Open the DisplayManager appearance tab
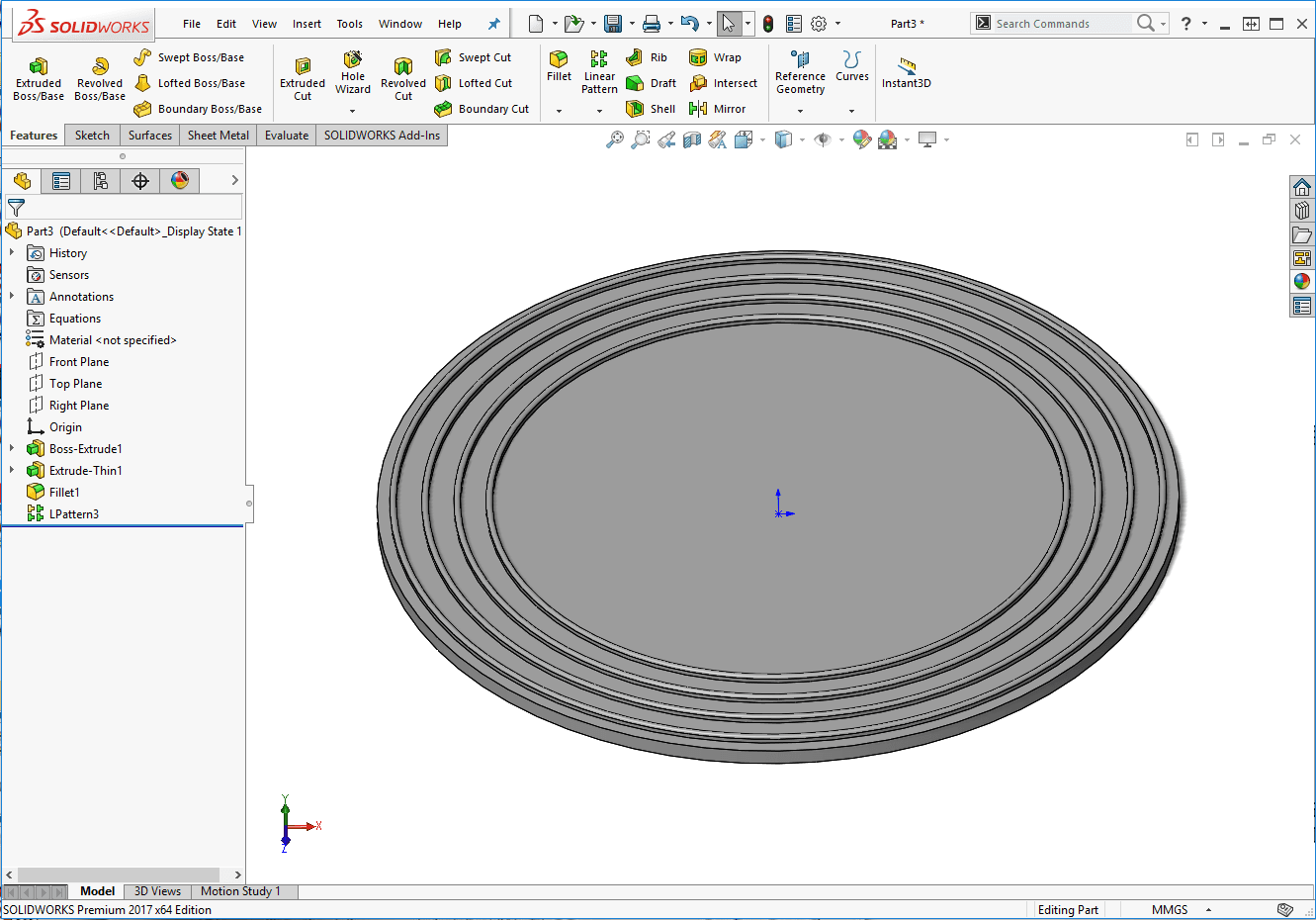This screenshot has height=920, width=1316. tap(179, 181)
